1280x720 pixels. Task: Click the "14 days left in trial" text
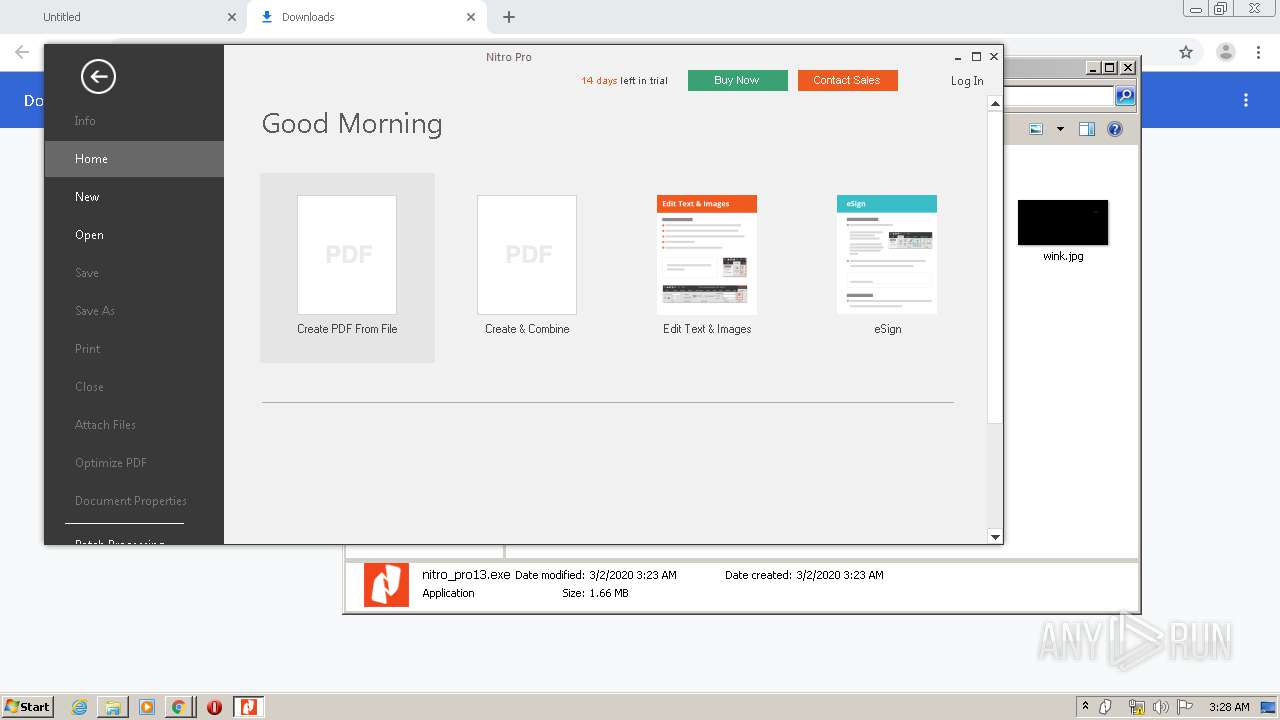624,81
